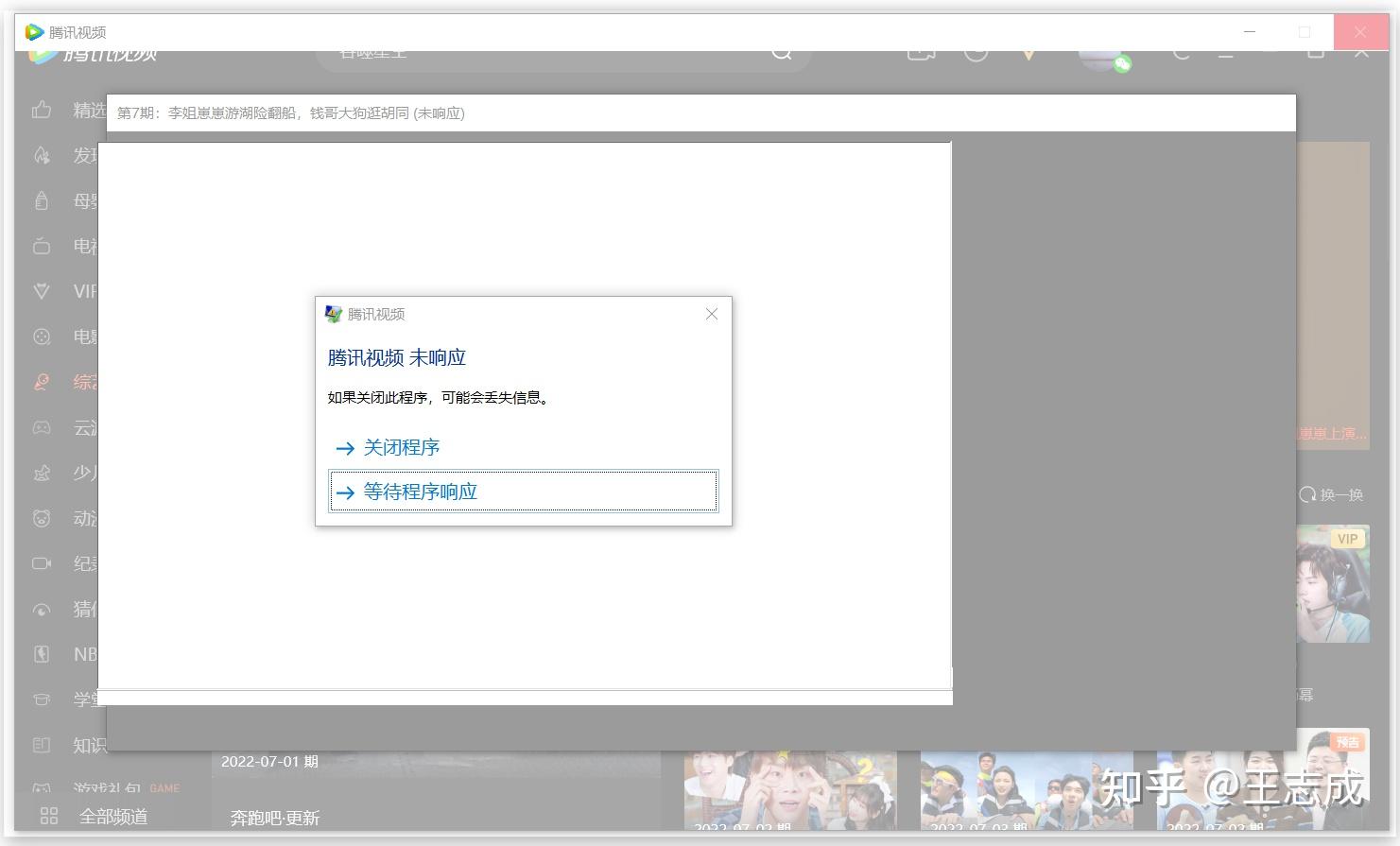Select the bear 动漫 sidebar icon
1400x846 pixels.
[42, 518]
